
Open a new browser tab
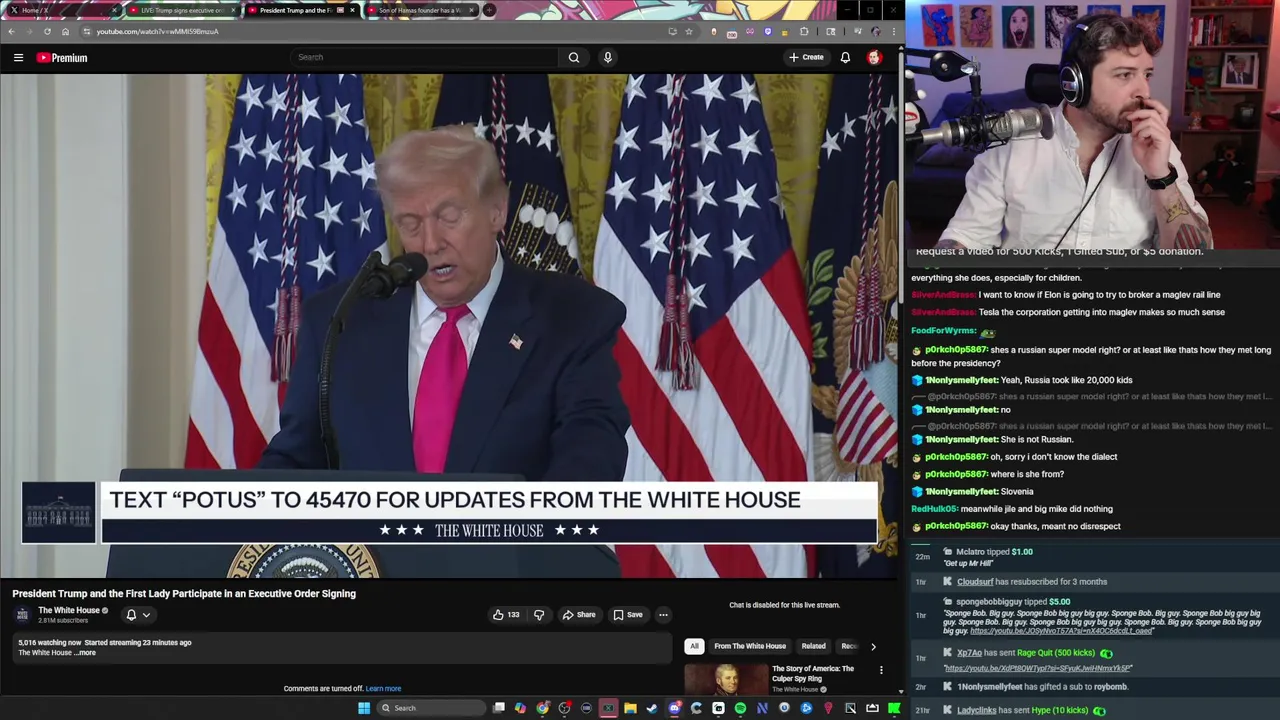click(x=489, y=10)
